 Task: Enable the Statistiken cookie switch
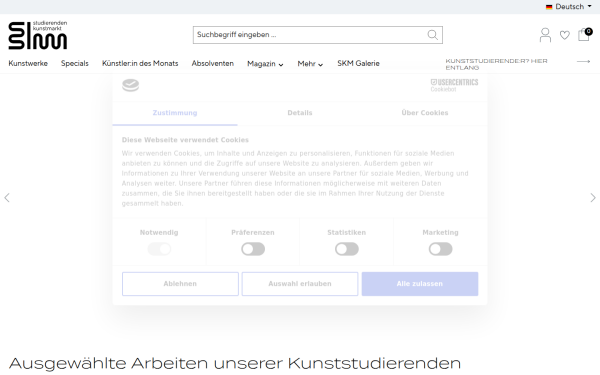point(347,249)
